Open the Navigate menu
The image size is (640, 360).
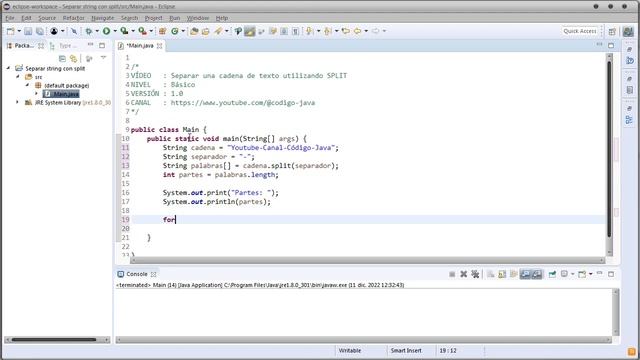click(x=102, y=18)
